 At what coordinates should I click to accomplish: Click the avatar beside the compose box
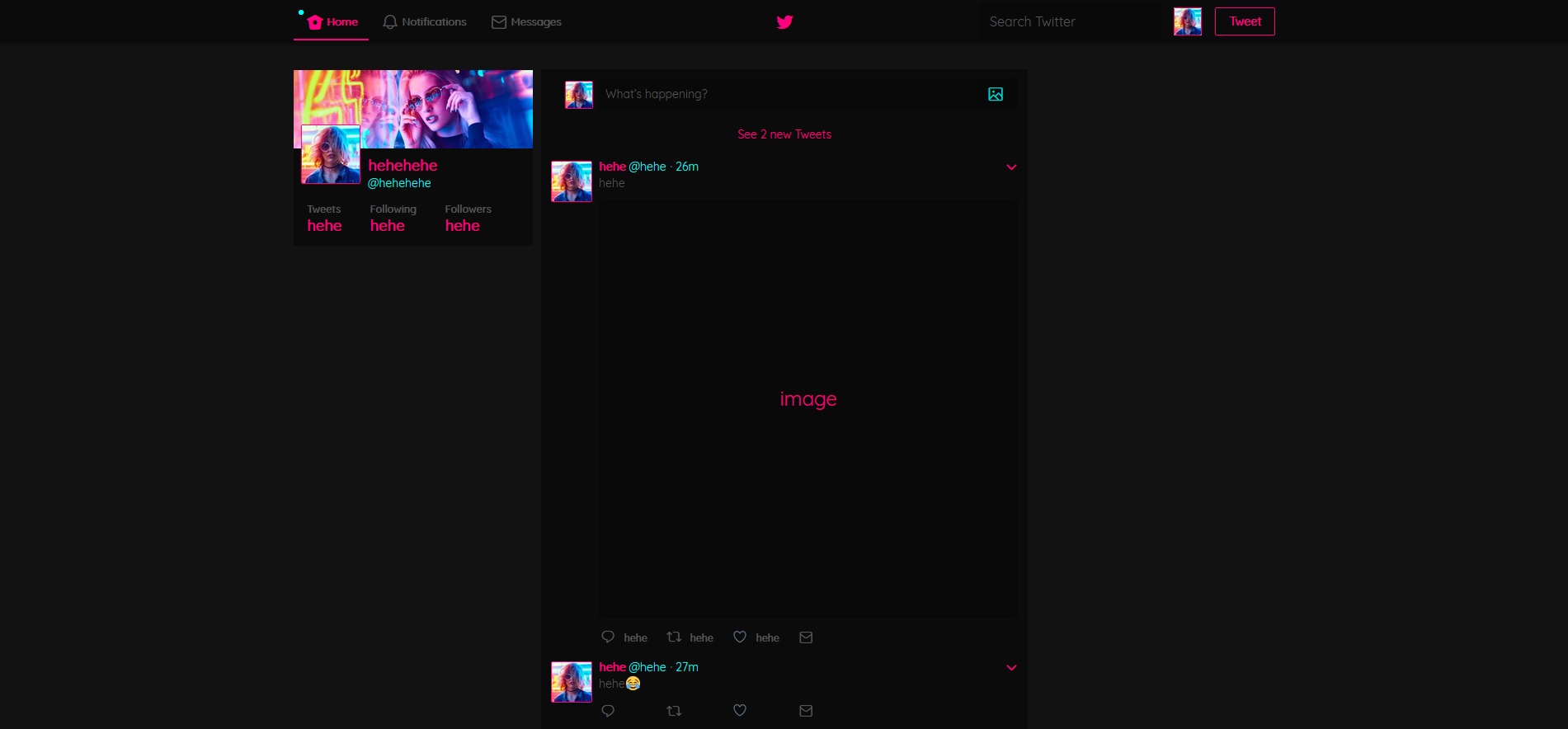coord(579,95)
